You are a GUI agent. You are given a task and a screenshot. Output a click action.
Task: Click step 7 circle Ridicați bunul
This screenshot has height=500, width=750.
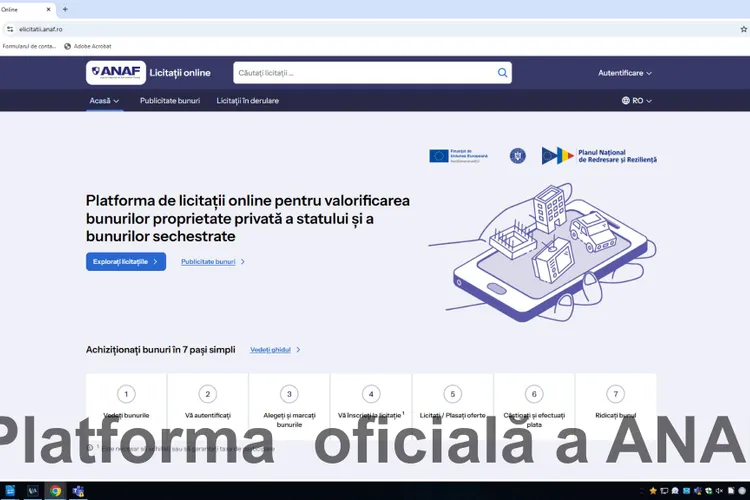pos(616,394)
